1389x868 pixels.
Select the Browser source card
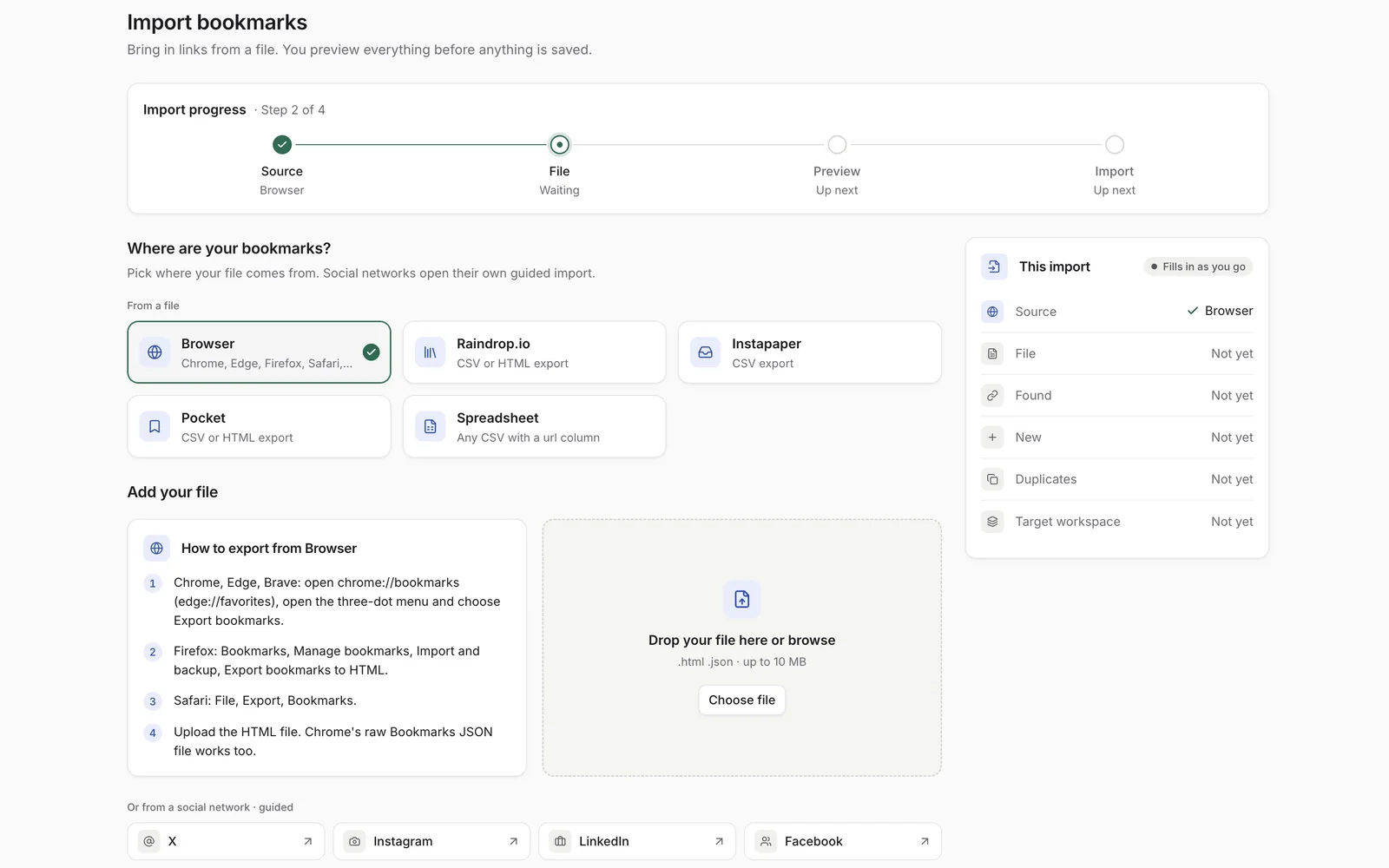pyautogui.click(x=259, y=352)
